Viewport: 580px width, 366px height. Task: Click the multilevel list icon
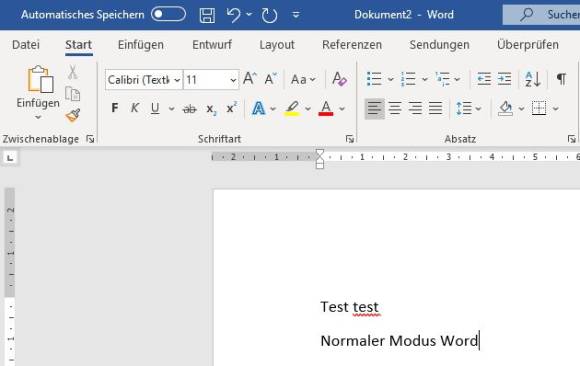click(x=442, y=79)
